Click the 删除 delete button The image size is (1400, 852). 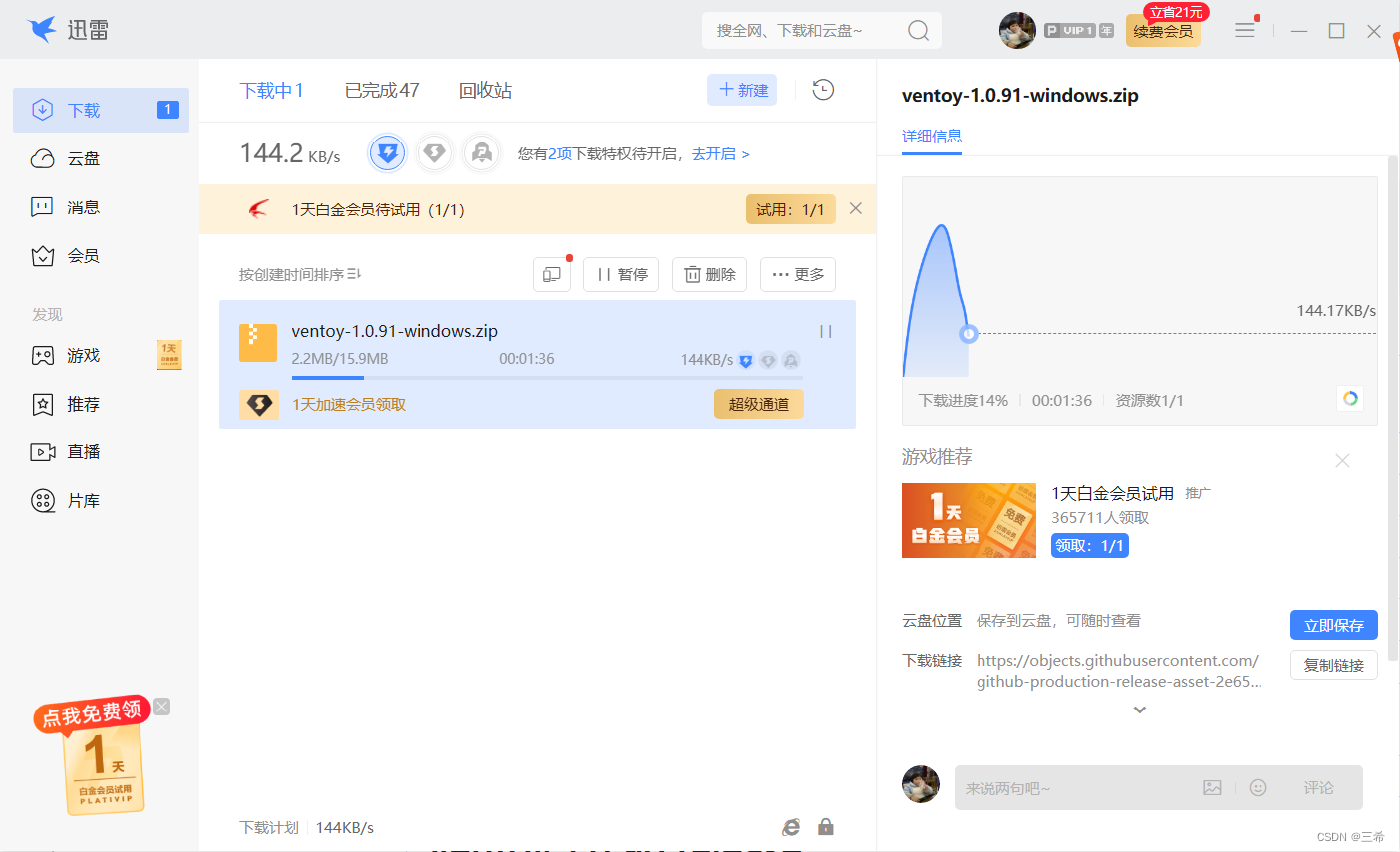(709, 274)
